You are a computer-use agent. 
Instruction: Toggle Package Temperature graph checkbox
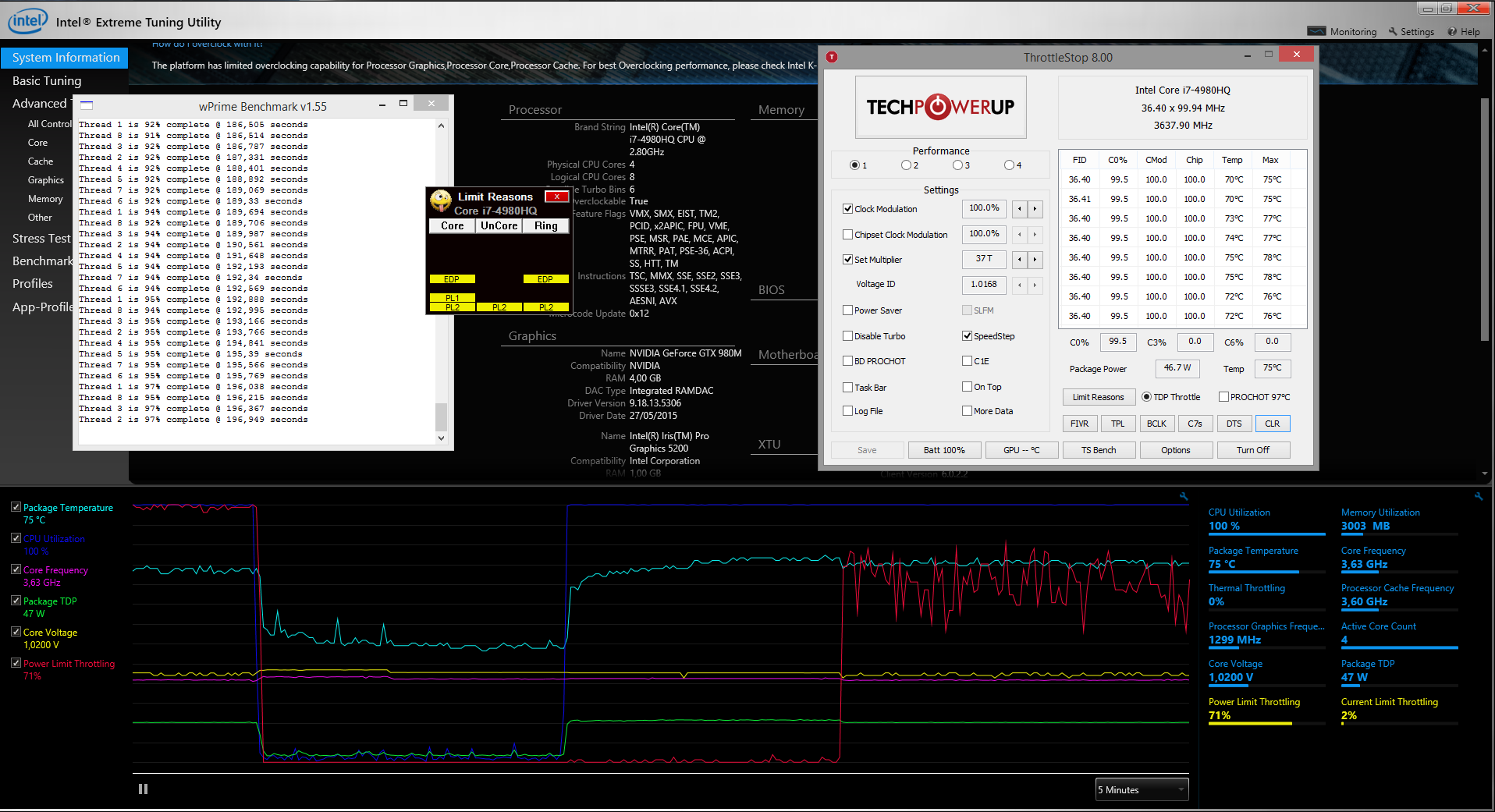pos(16,507)
